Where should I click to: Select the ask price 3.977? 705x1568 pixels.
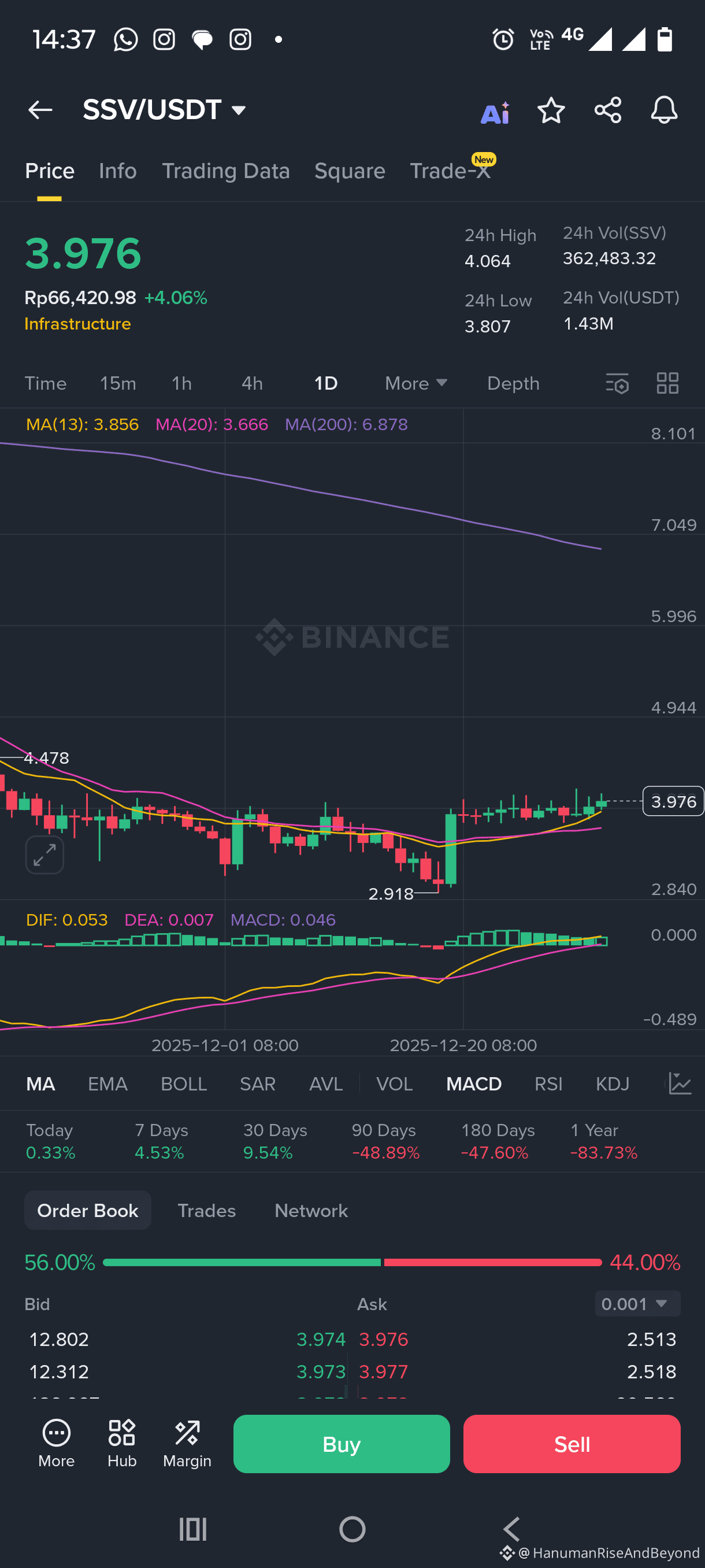384,1371
